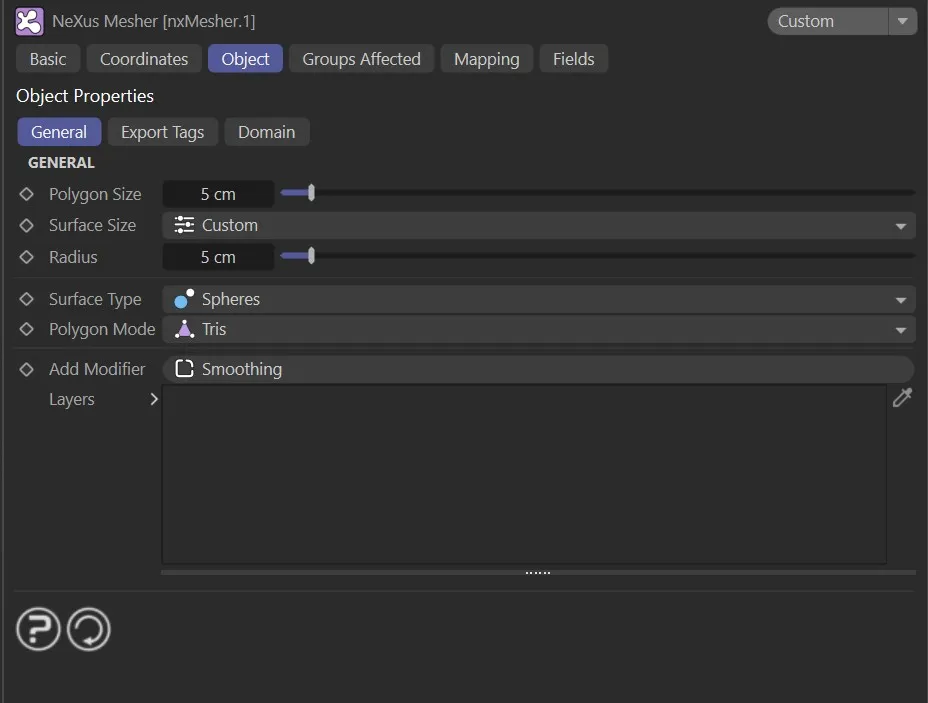The image size is (928, 703).
Task: Click the Spheres surface type icon
Action: 184,299
